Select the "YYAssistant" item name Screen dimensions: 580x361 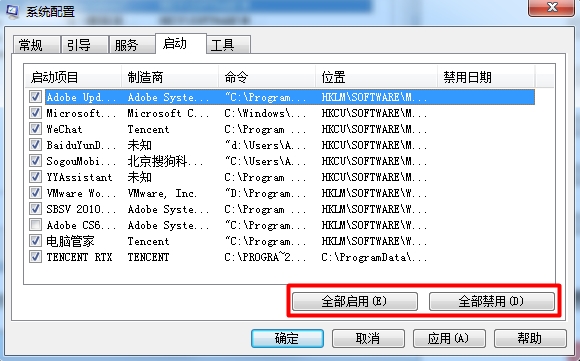[x=79, y=177]
